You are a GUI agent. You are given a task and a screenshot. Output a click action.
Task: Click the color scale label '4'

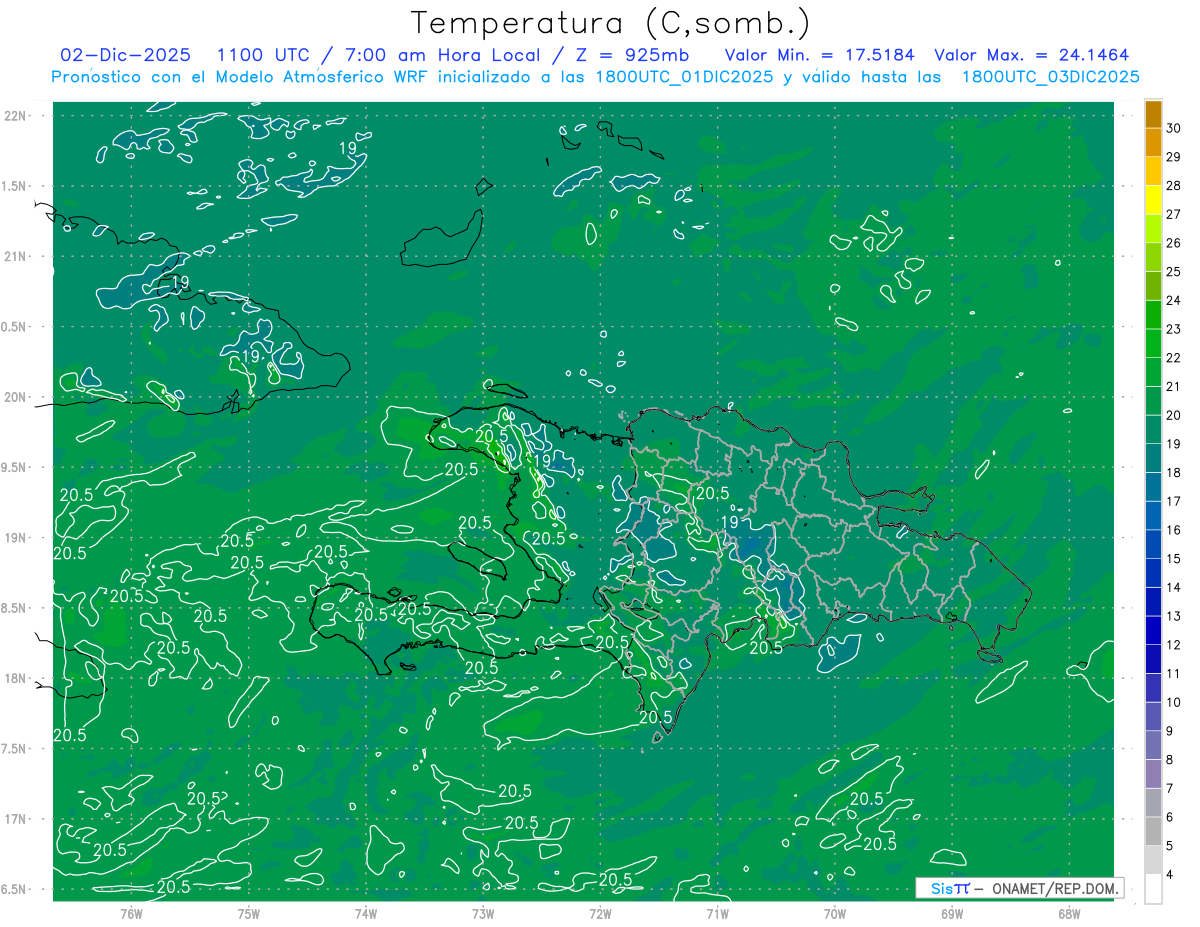[1170, 875]
